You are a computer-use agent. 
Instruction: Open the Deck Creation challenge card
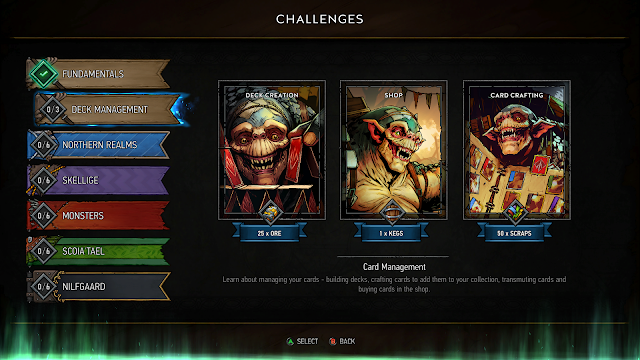(x=272, y=150)
